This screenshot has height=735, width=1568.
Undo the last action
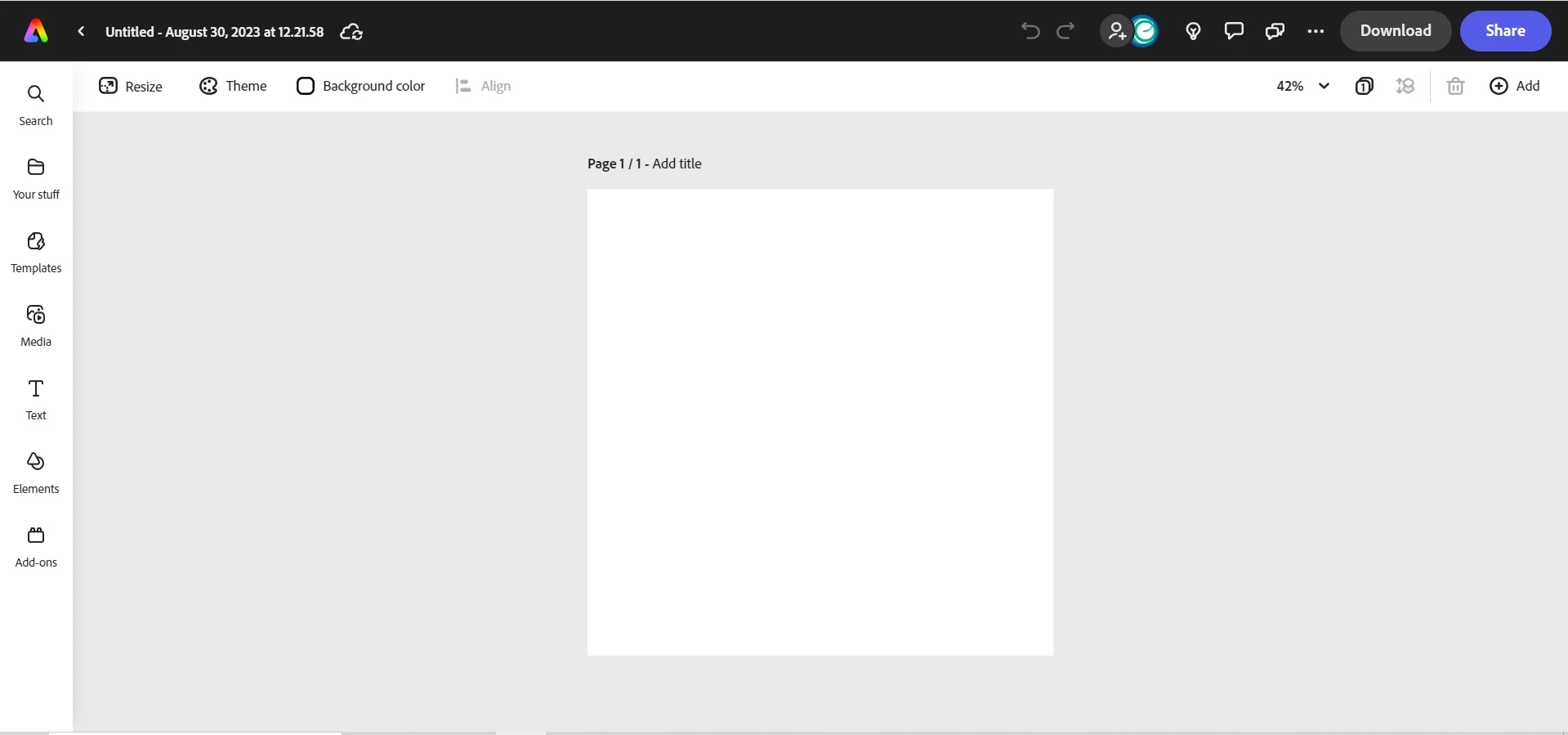tap(1030, 31)
